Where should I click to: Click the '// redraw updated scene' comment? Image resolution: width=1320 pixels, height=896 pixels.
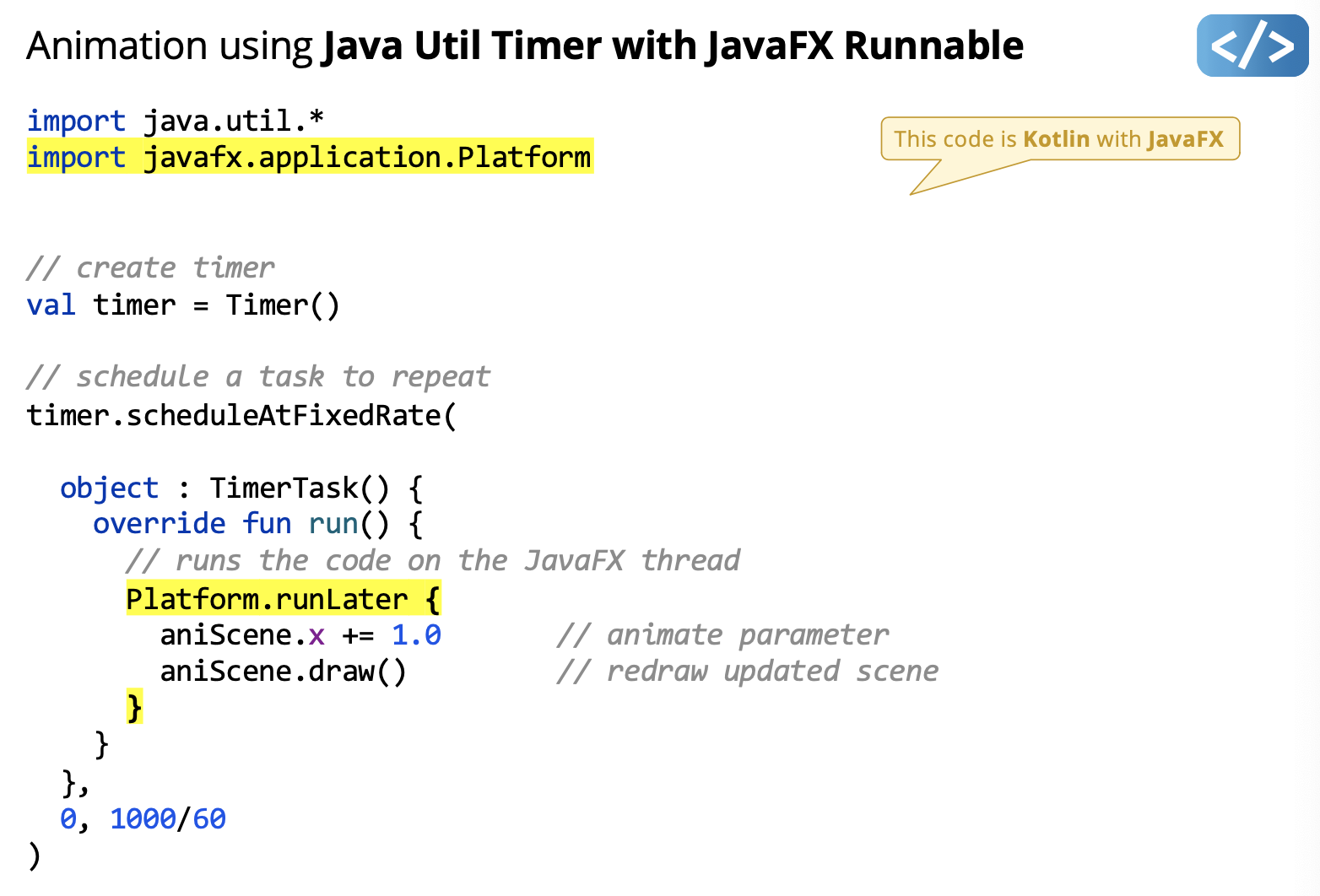747,671
